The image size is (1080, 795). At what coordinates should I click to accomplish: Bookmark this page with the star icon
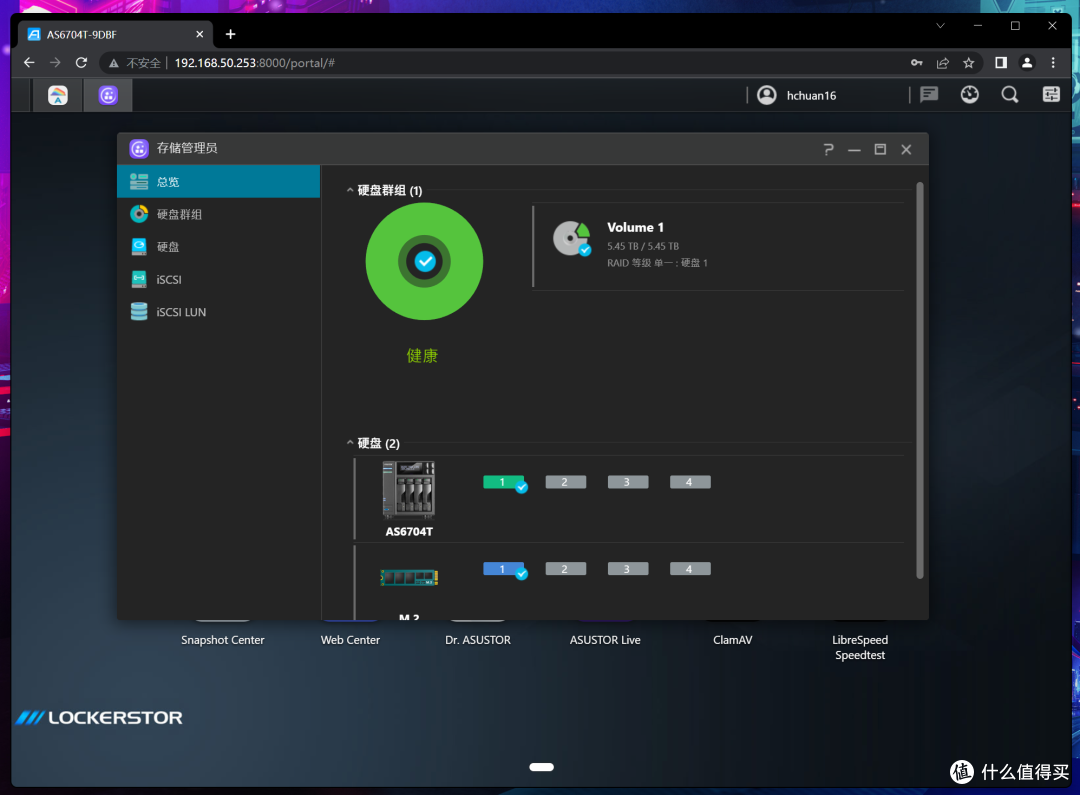click(968, 63)
